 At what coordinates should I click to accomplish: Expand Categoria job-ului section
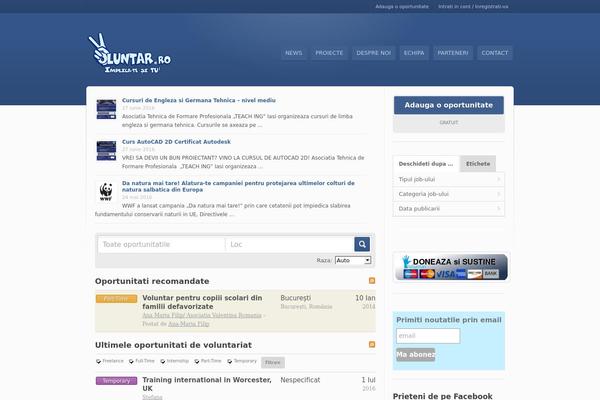pyautogui.click(x=448, y=194)
